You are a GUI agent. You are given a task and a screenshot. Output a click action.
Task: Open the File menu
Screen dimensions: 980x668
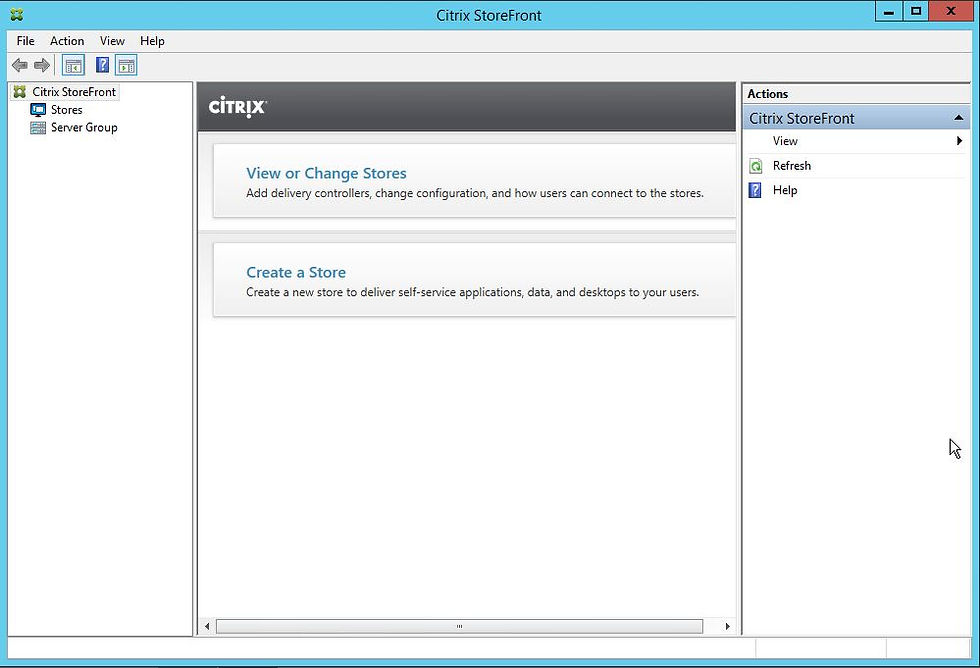26,41
